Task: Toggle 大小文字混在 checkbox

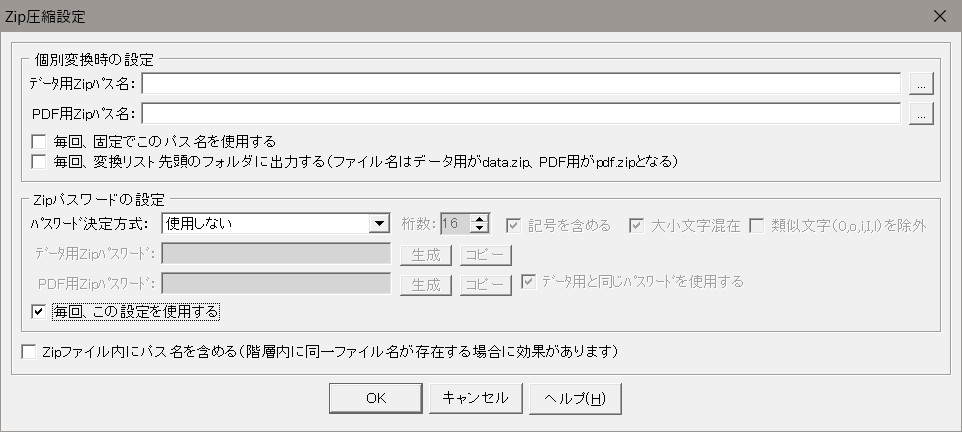Action: pyautogui.click(x=636, y=225)
